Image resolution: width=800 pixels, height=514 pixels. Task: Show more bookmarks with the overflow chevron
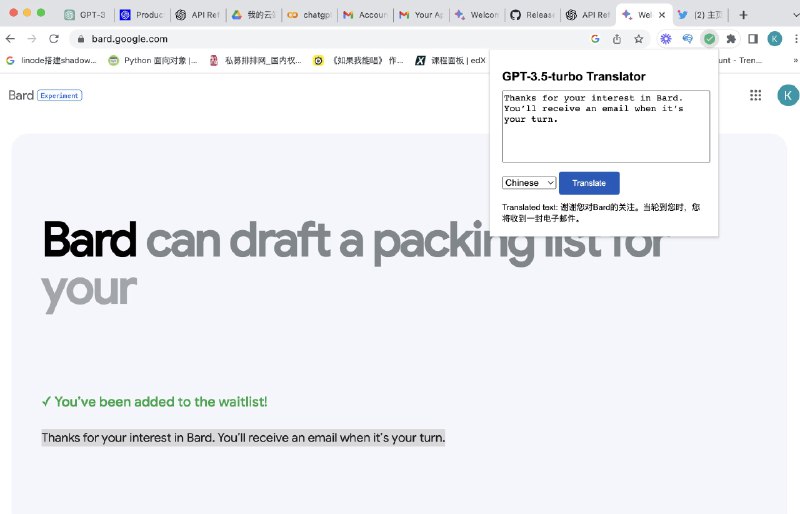[795, 60]
